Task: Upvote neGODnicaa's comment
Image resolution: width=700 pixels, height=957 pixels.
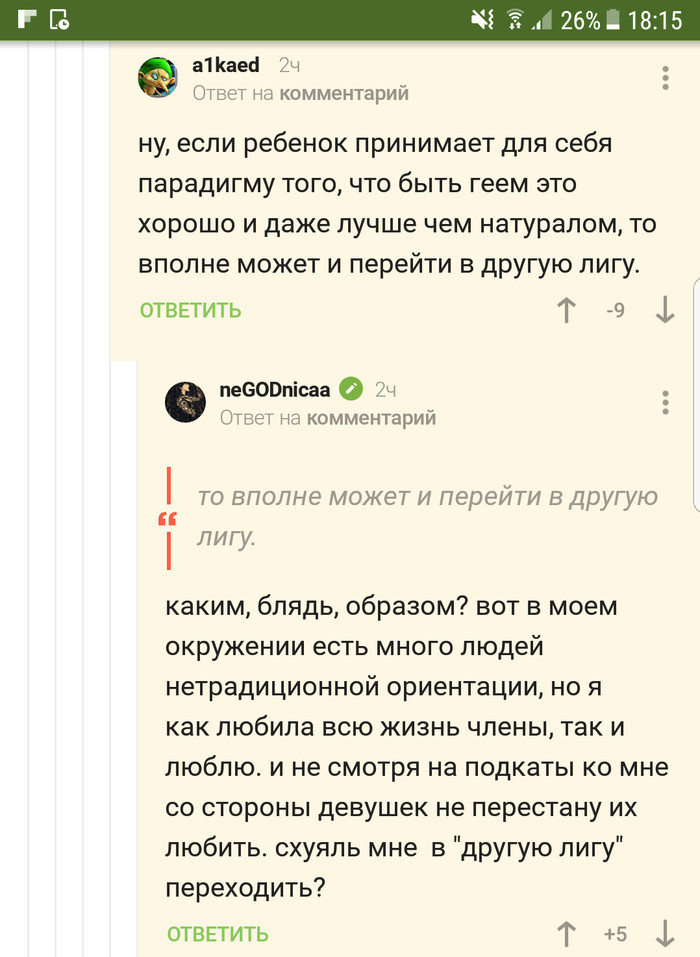Action: 567,934
